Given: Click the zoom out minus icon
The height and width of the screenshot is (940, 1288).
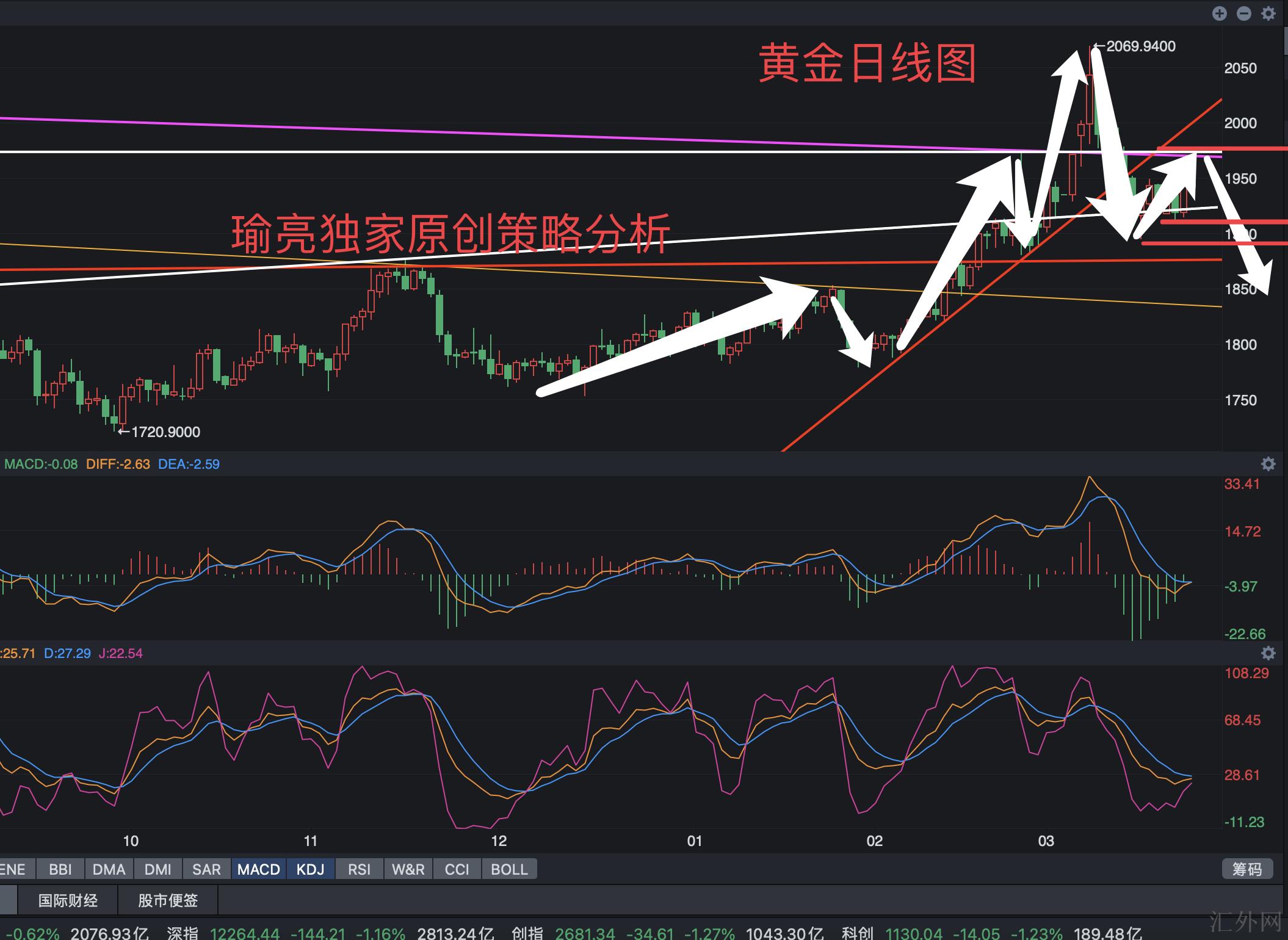Looking at the screenshot, I should tap(1243, 13).
